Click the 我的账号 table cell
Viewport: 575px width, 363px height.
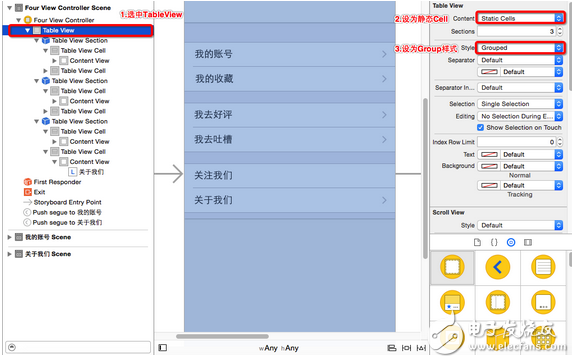tap(290, 54)
